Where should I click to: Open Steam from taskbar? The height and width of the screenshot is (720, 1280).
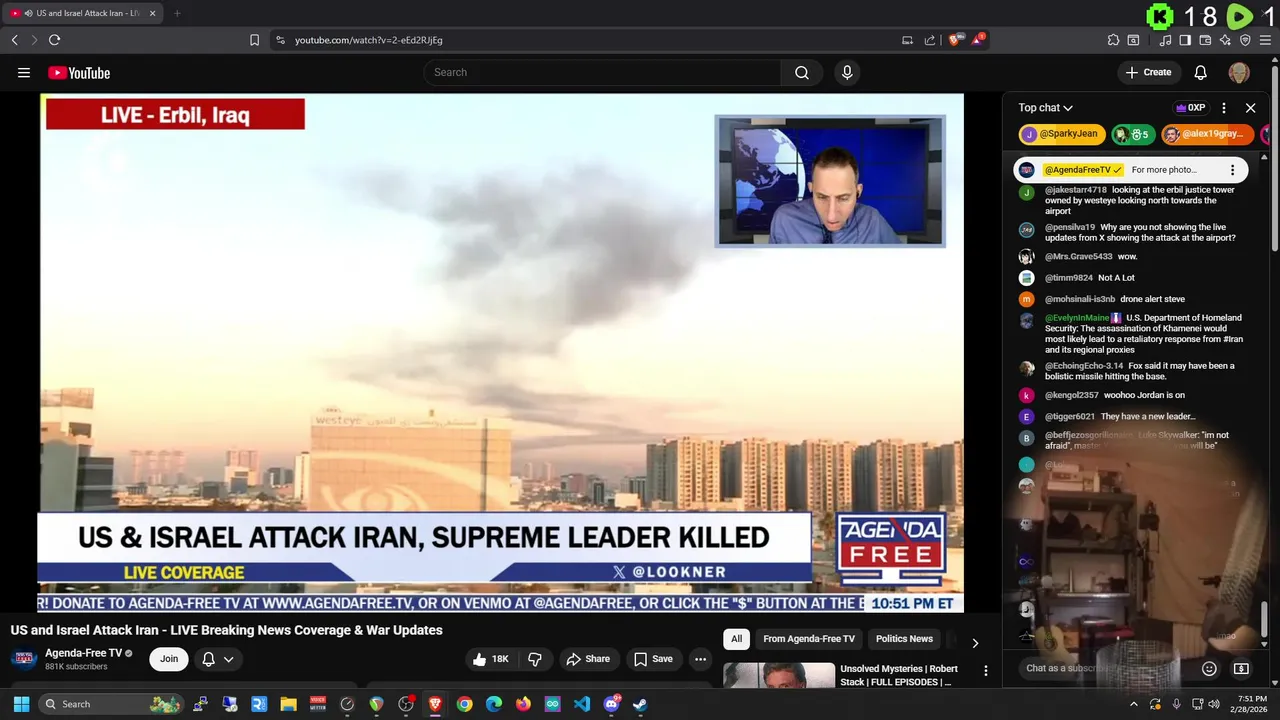click(x=640, y=704)
